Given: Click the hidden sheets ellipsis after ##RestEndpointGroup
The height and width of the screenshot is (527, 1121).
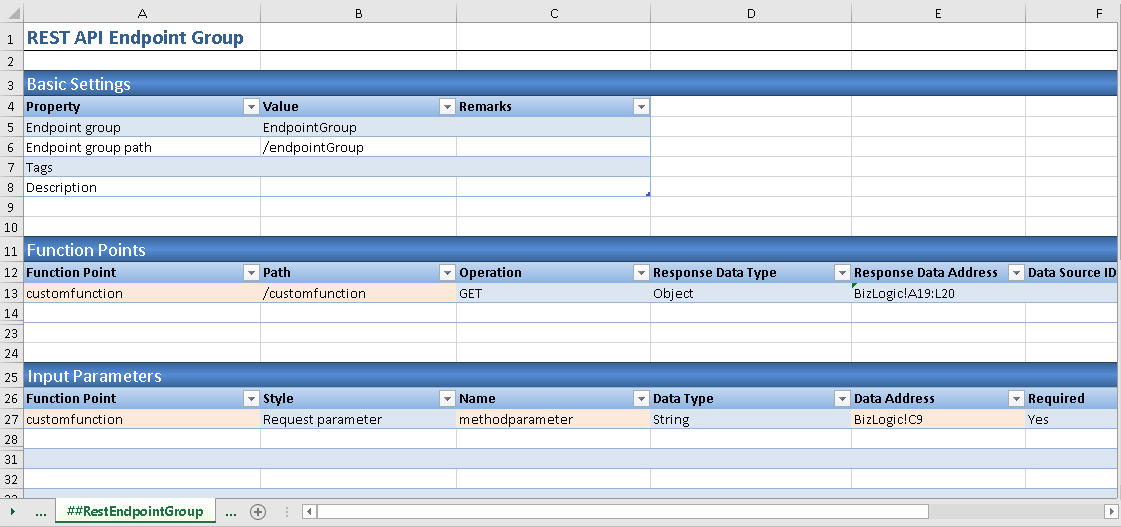Looking at the screenshot, I should (231, 512).
